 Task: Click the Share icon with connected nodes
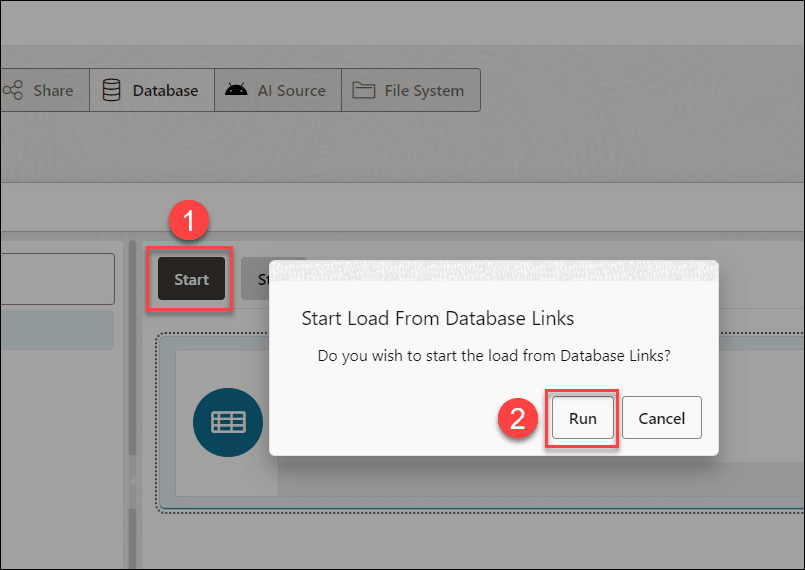(x=13, y=90)
